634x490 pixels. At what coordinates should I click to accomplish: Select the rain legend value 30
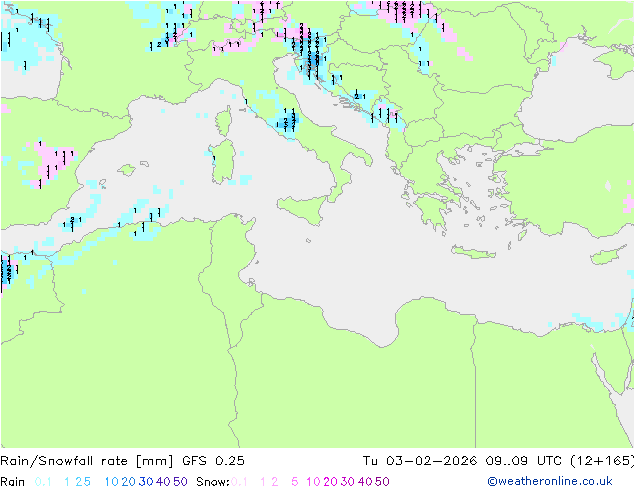pos(146,482)
